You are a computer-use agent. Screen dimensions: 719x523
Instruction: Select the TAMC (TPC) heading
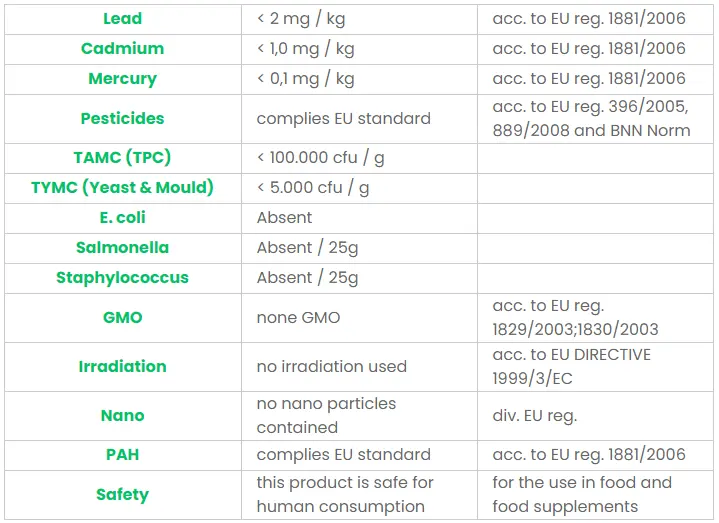[122, 158]
